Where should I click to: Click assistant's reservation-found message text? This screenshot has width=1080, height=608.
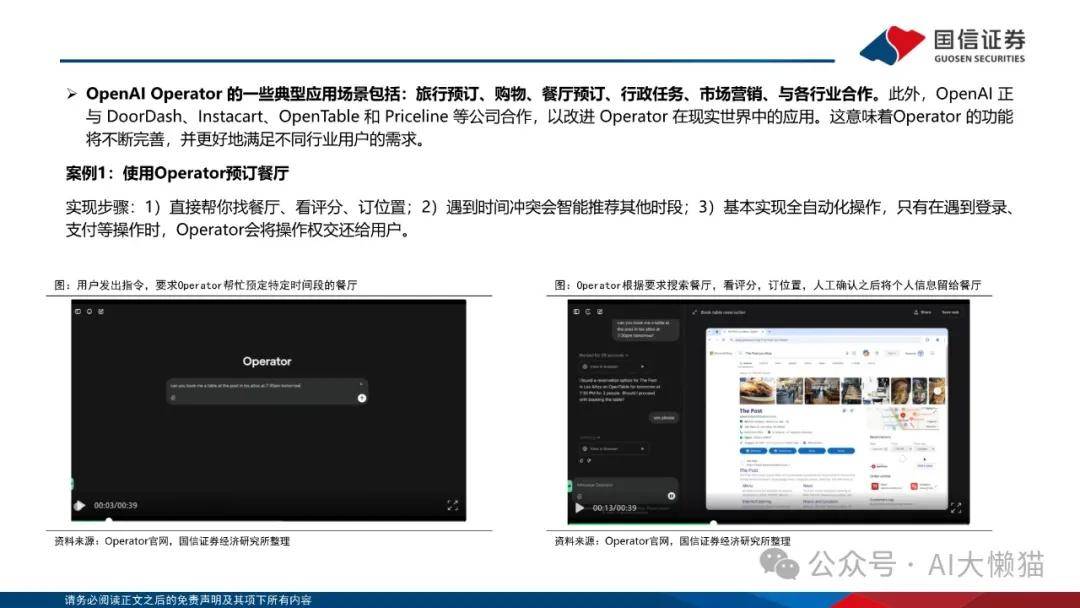[620, 390]
